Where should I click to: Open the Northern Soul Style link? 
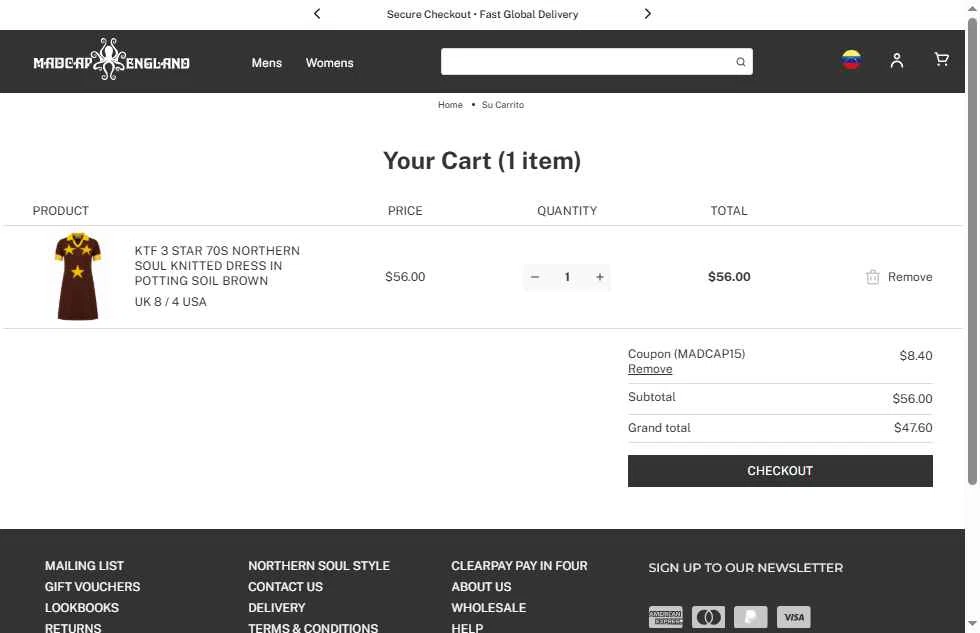[319, 566]
